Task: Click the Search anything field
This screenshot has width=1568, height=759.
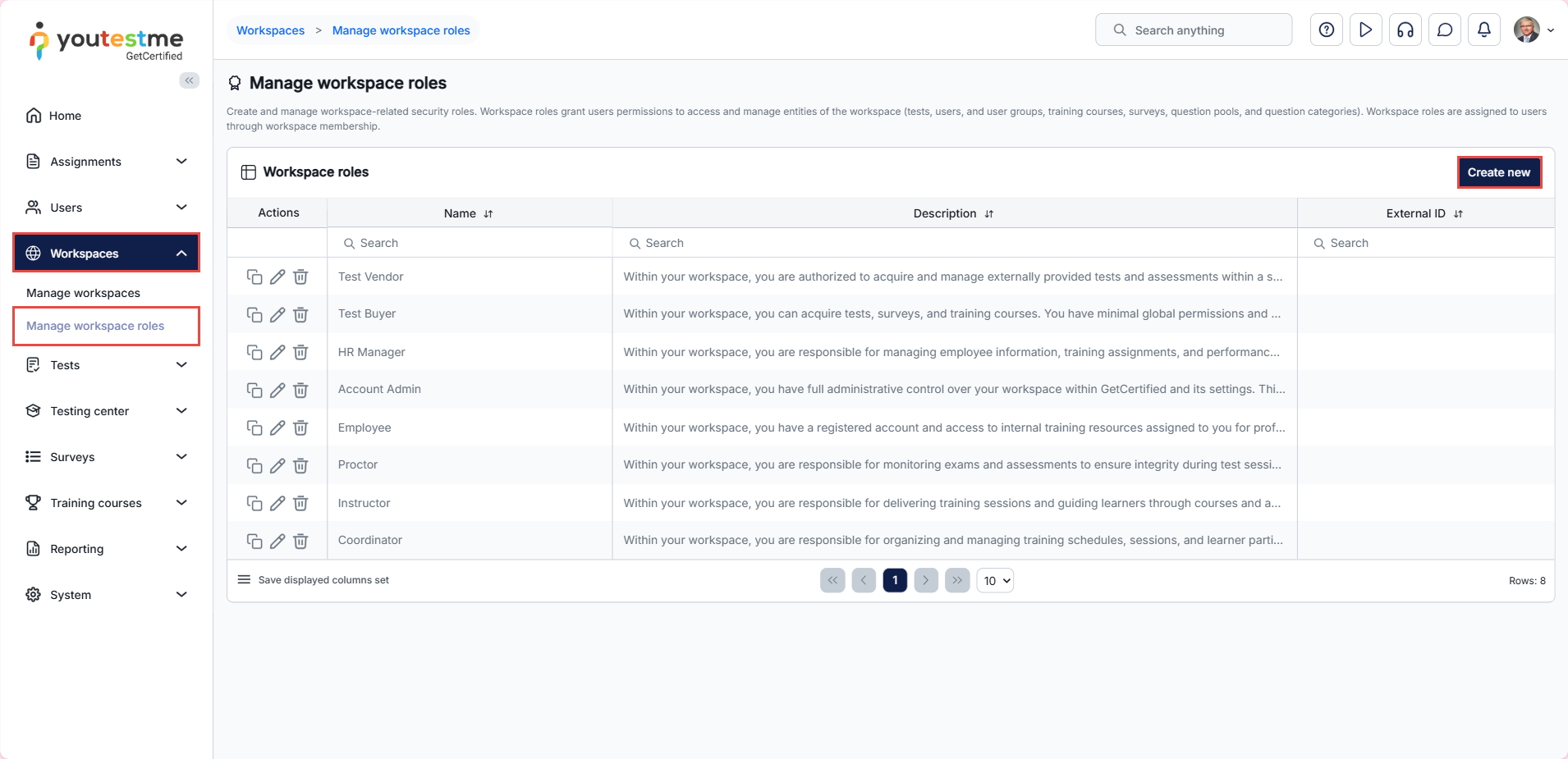Action: point(1193,30)
